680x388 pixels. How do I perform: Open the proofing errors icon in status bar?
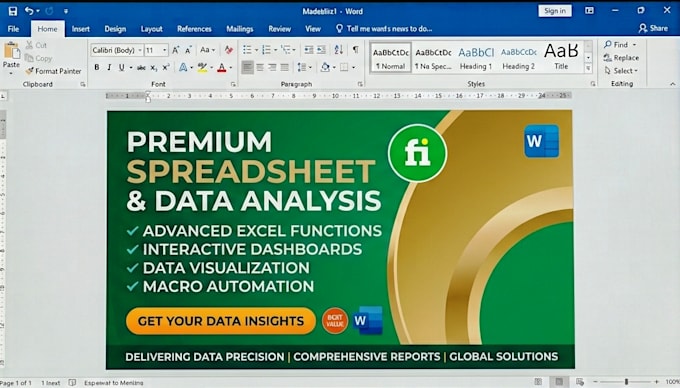tap(72, 382)
